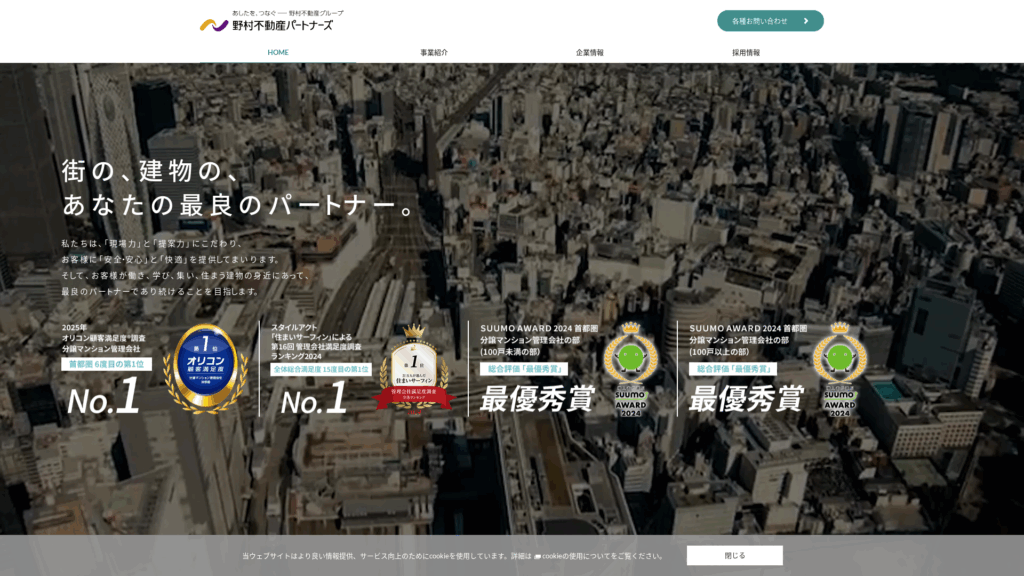Click the 首都圏 6度目の第1位 highlighted tag
1024x576 pixels.
[108, 361]
